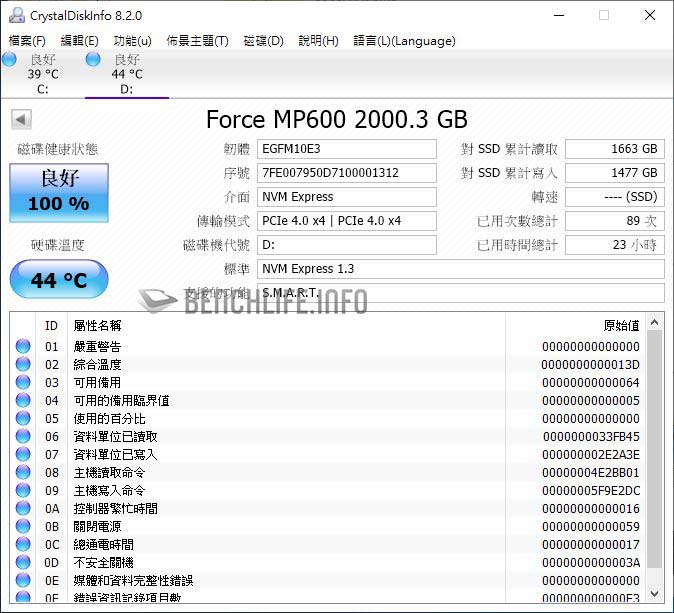Click status orb for attribute 01 嚴重警告
The width and height of the screenshot is (674, 613).
pyautogui.click(x=23, y=347)
